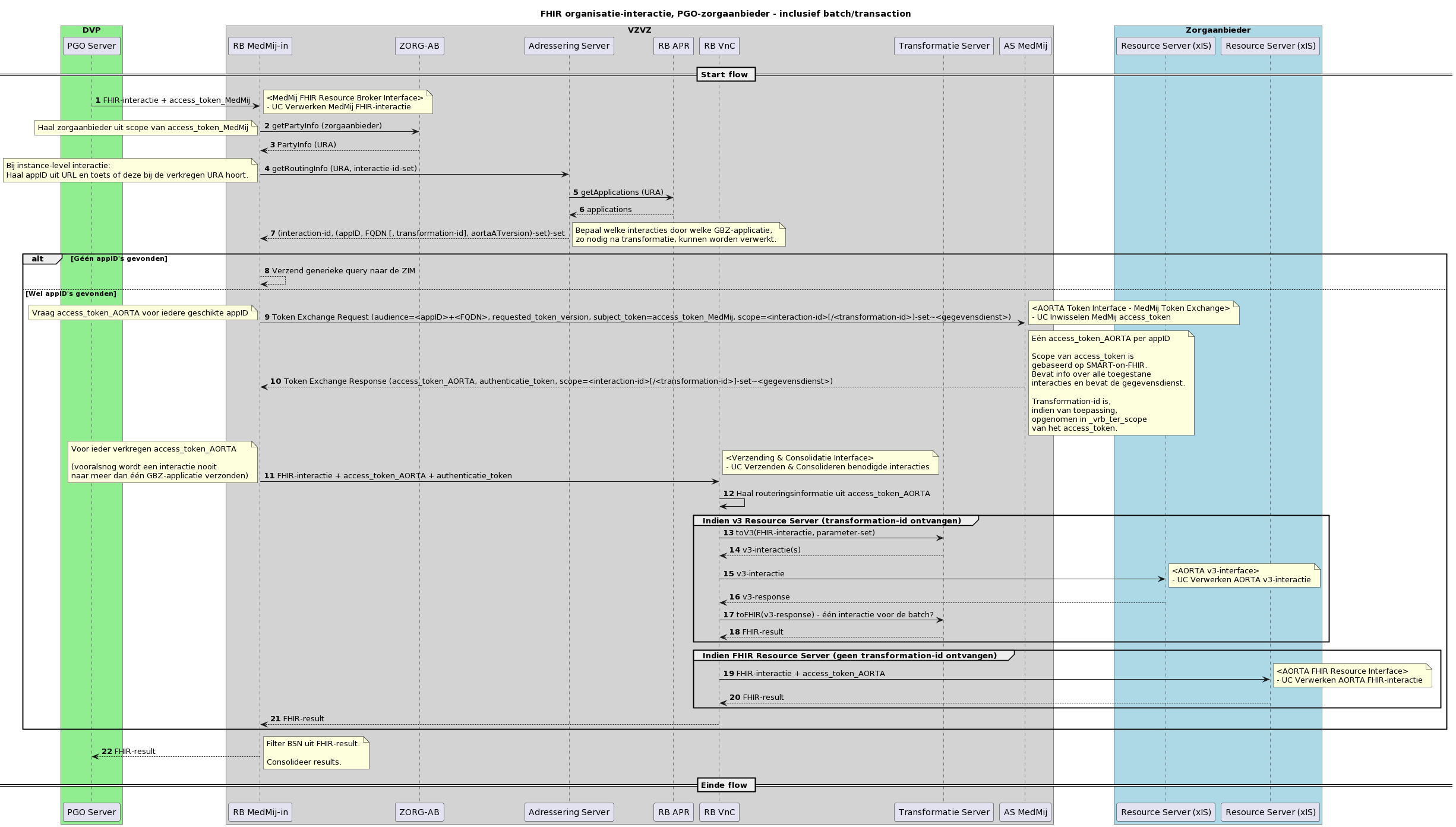Click the top RB APR participant box
Screen dimensions: 1456x827
click(x=673, y=46)
